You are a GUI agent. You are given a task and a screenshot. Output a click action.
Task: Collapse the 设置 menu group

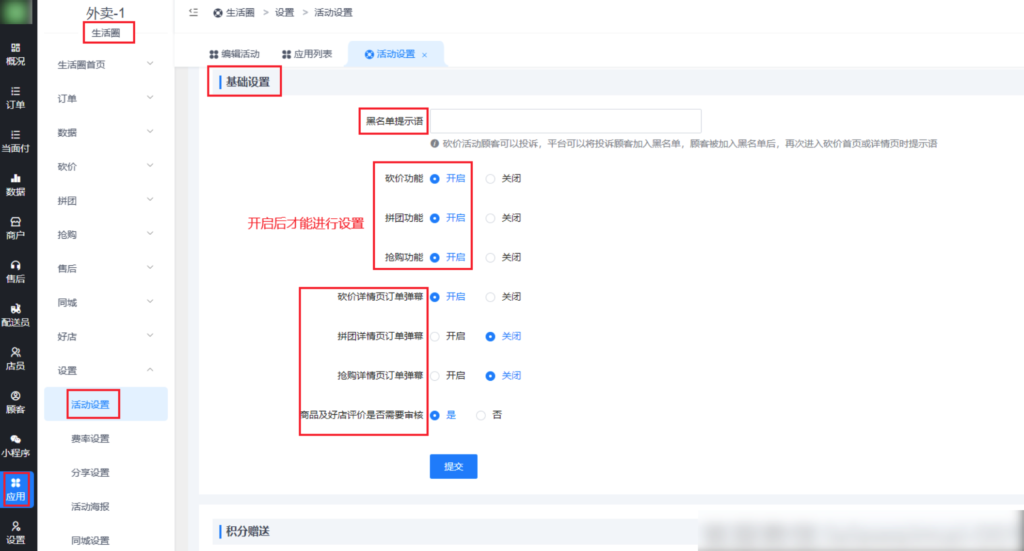[106, 370]
